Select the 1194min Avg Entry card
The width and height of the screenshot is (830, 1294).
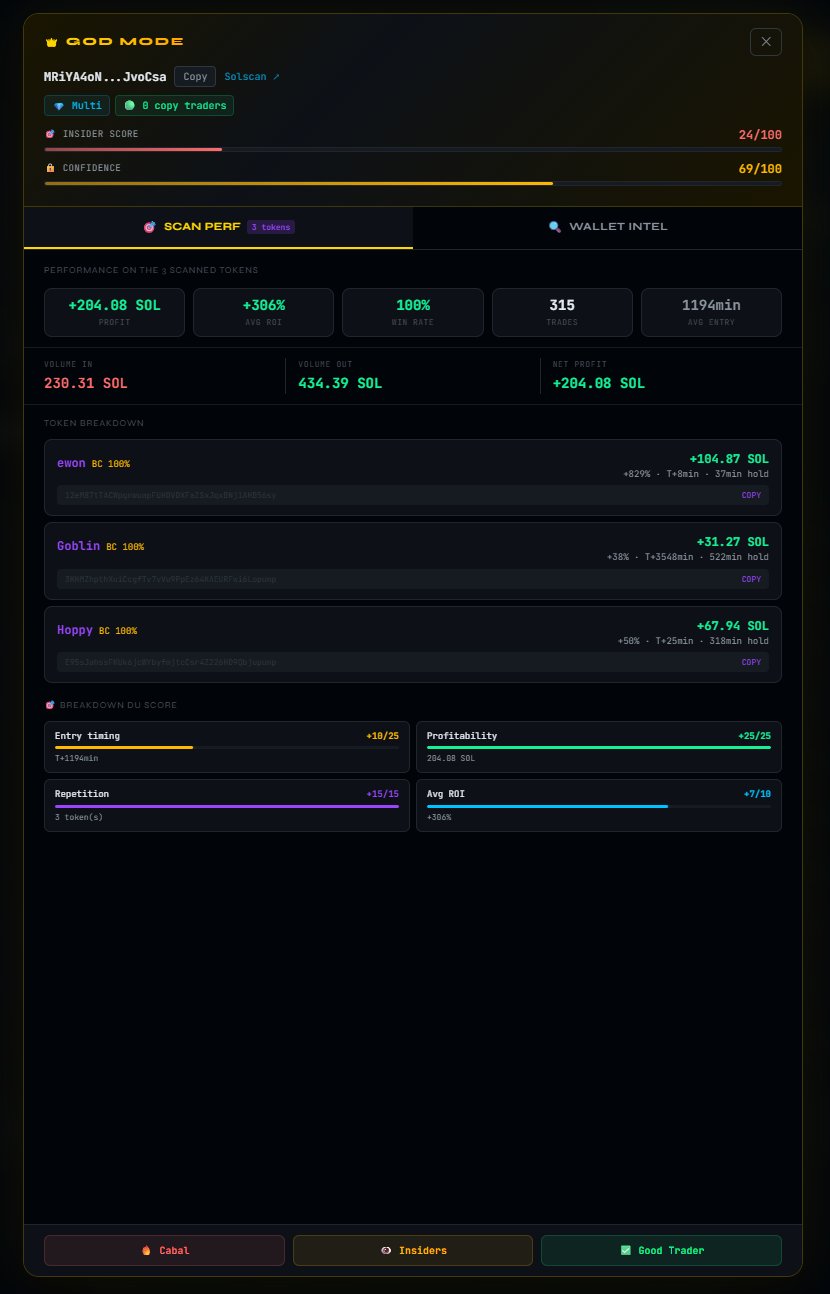(x=711, y=312)
